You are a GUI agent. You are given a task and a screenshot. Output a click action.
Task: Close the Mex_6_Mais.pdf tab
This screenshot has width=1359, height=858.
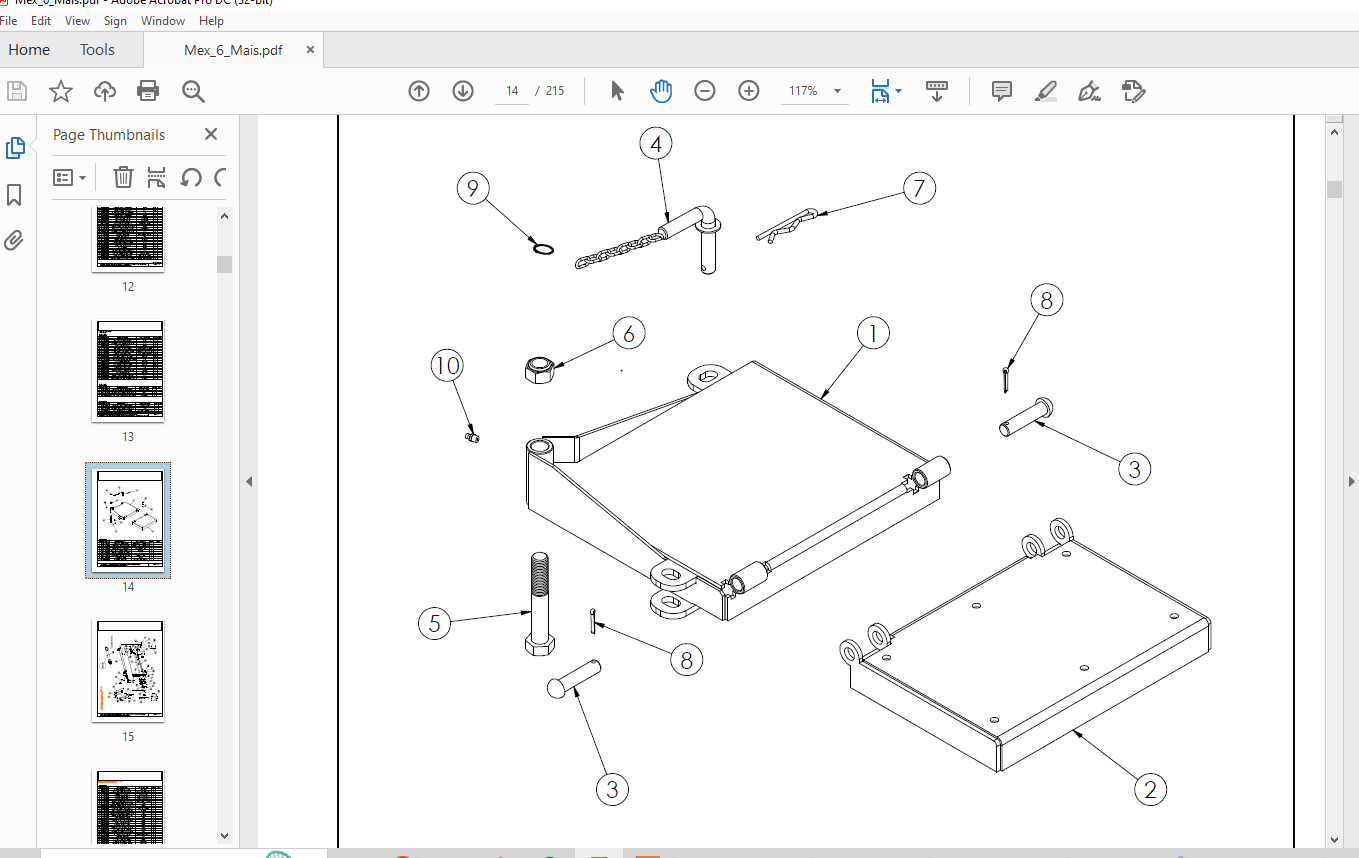[x=311, y=50]
